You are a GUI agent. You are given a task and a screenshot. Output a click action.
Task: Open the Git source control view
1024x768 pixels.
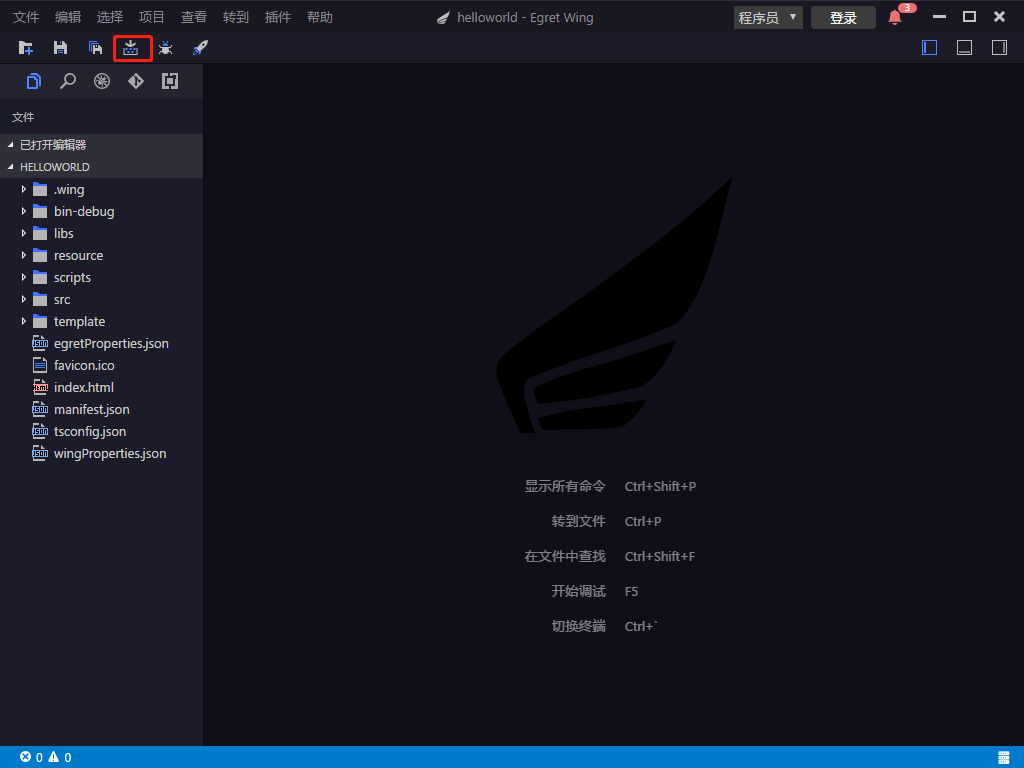[x=136, y=81]
